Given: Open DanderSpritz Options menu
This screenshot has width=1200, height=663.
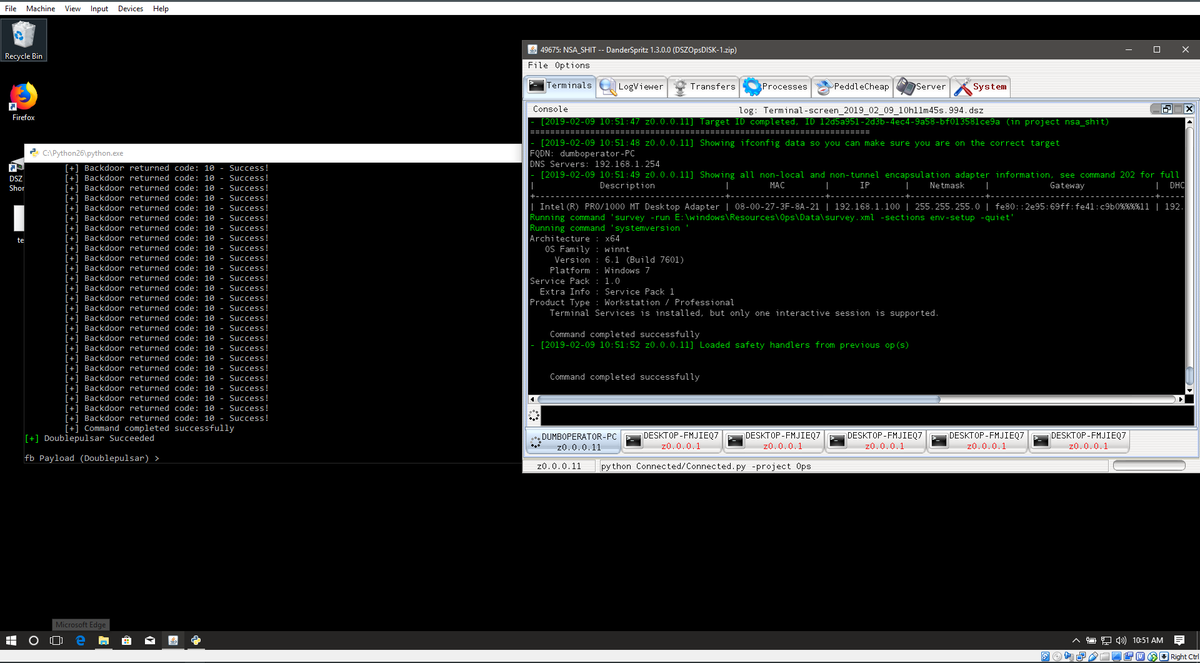Looking at the screenshot, I should (572, 65).
